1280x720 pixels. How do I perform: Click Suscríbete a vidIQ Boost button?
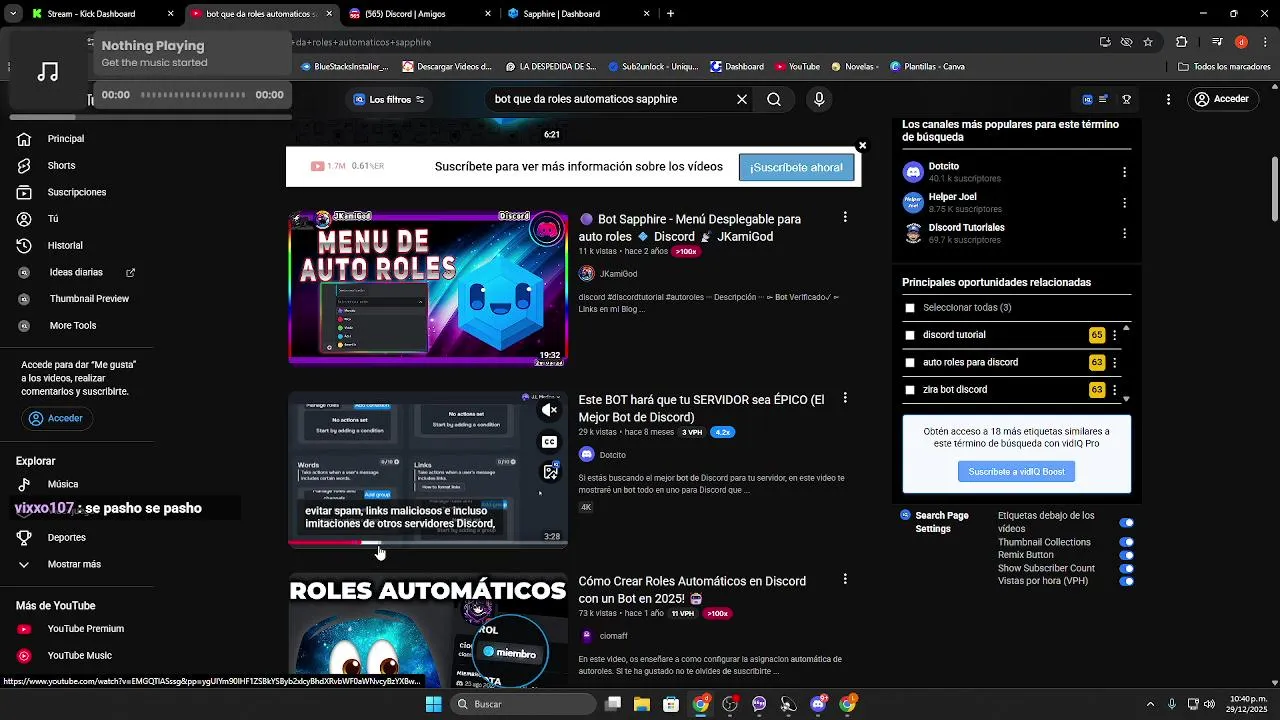[1016, 472]
